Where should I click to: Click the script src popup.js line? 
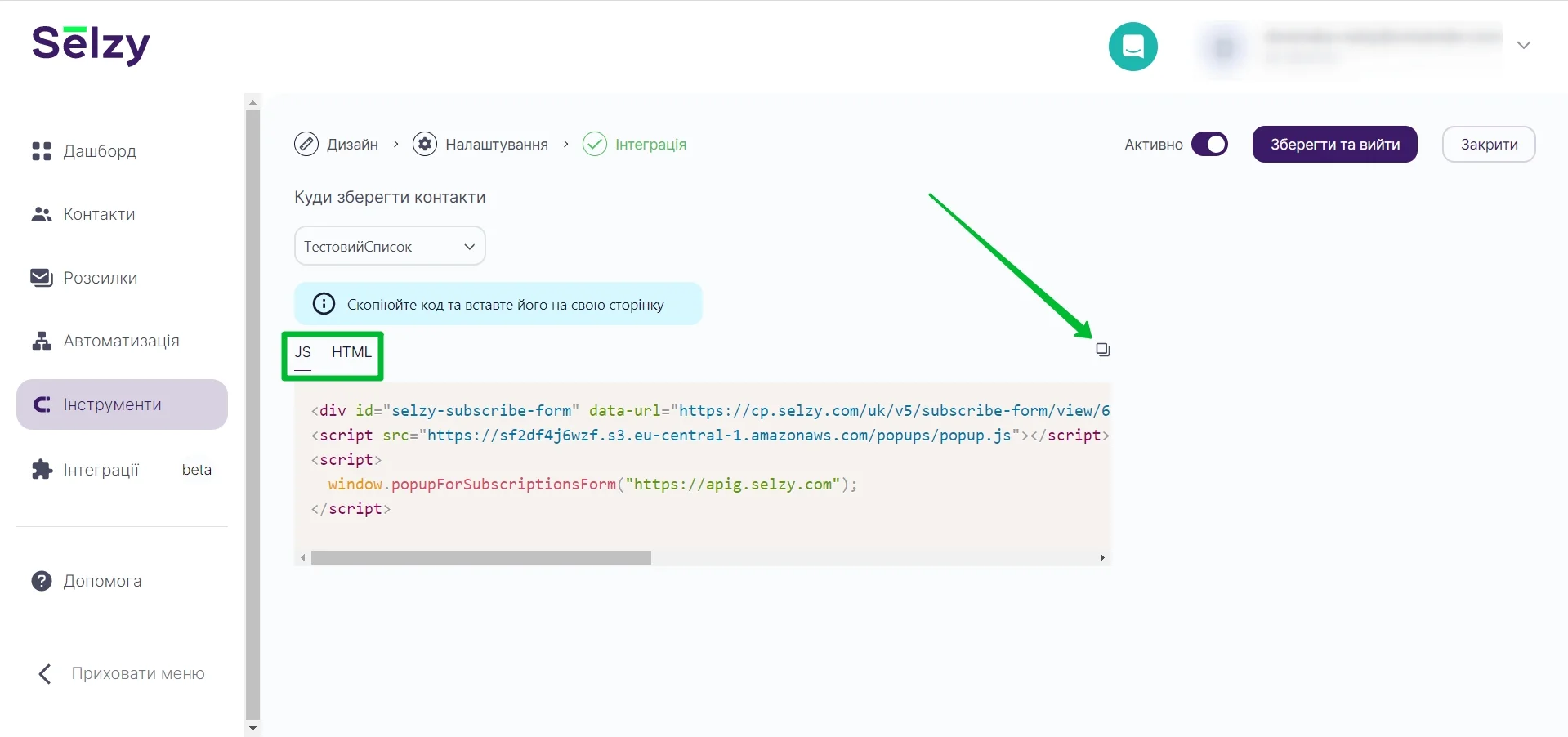coord(710,435)
